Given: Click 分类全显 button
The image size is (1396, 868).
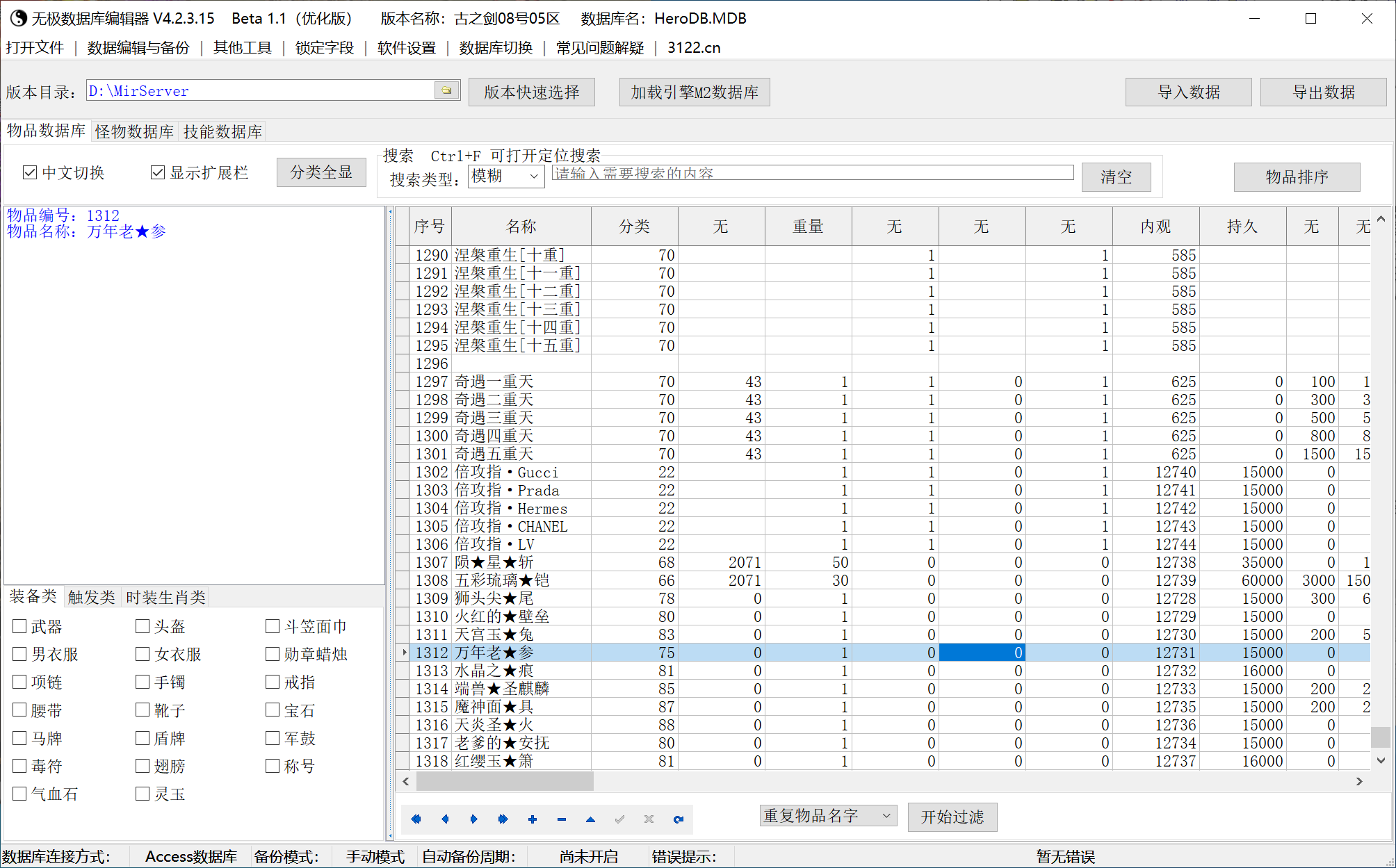Looking at the screenshot, I should [x=321, y=172].
